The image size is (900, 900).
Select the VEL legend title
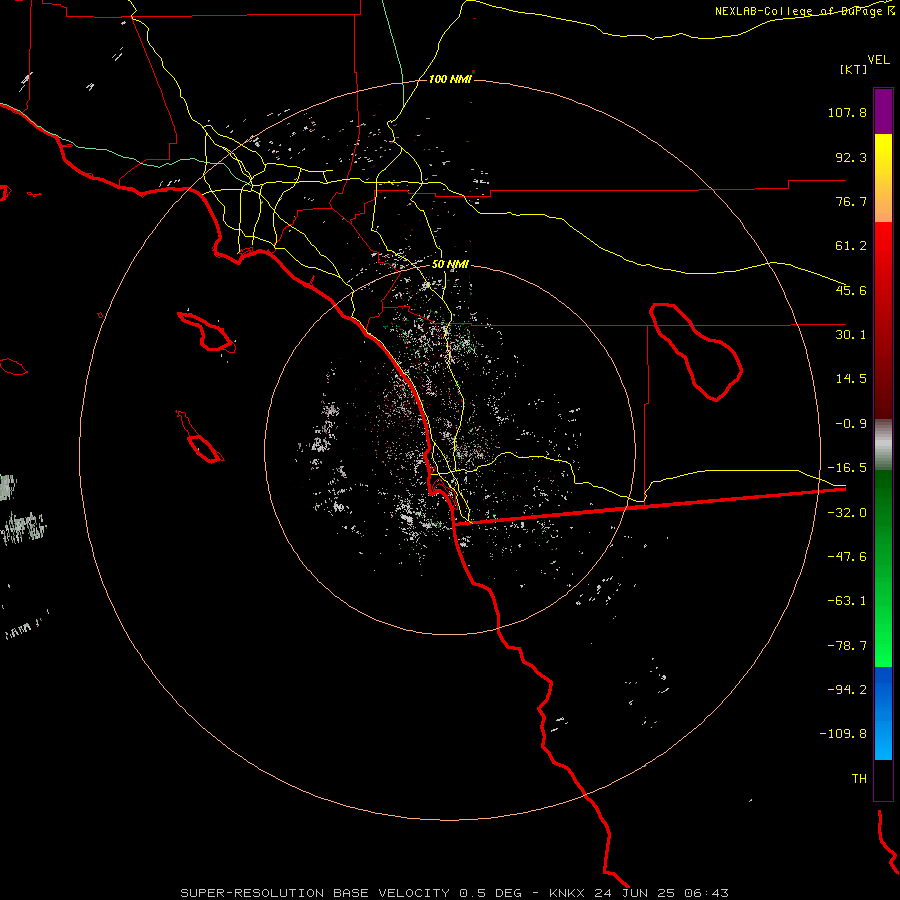[x=878, y=60]
